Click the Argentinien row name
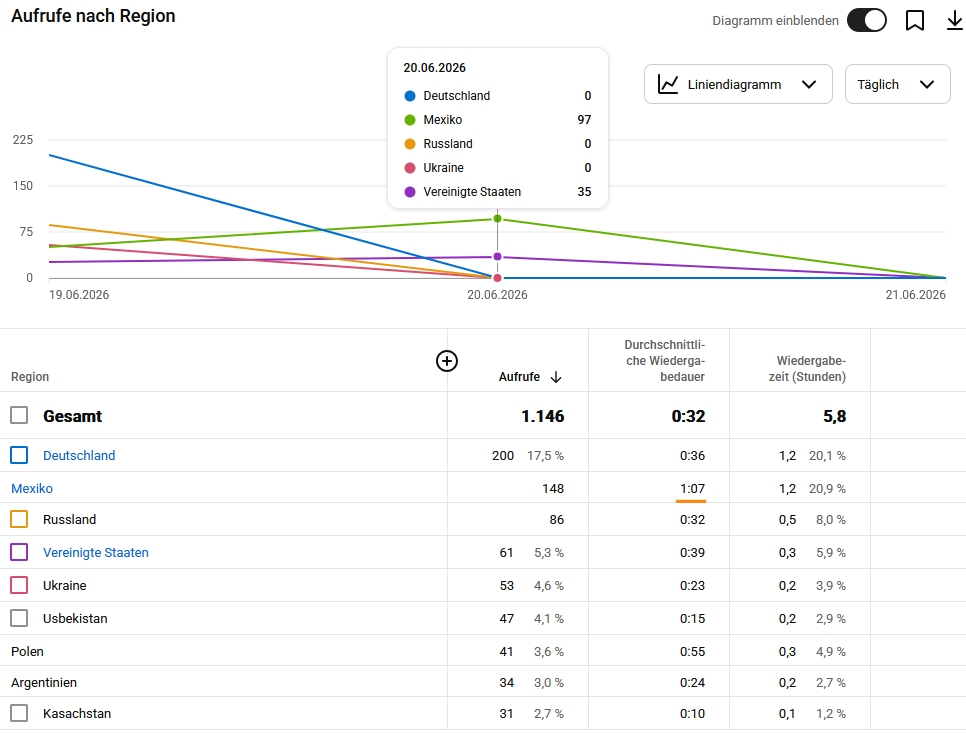Screen dimensions: 966x733 click(44, 682)
